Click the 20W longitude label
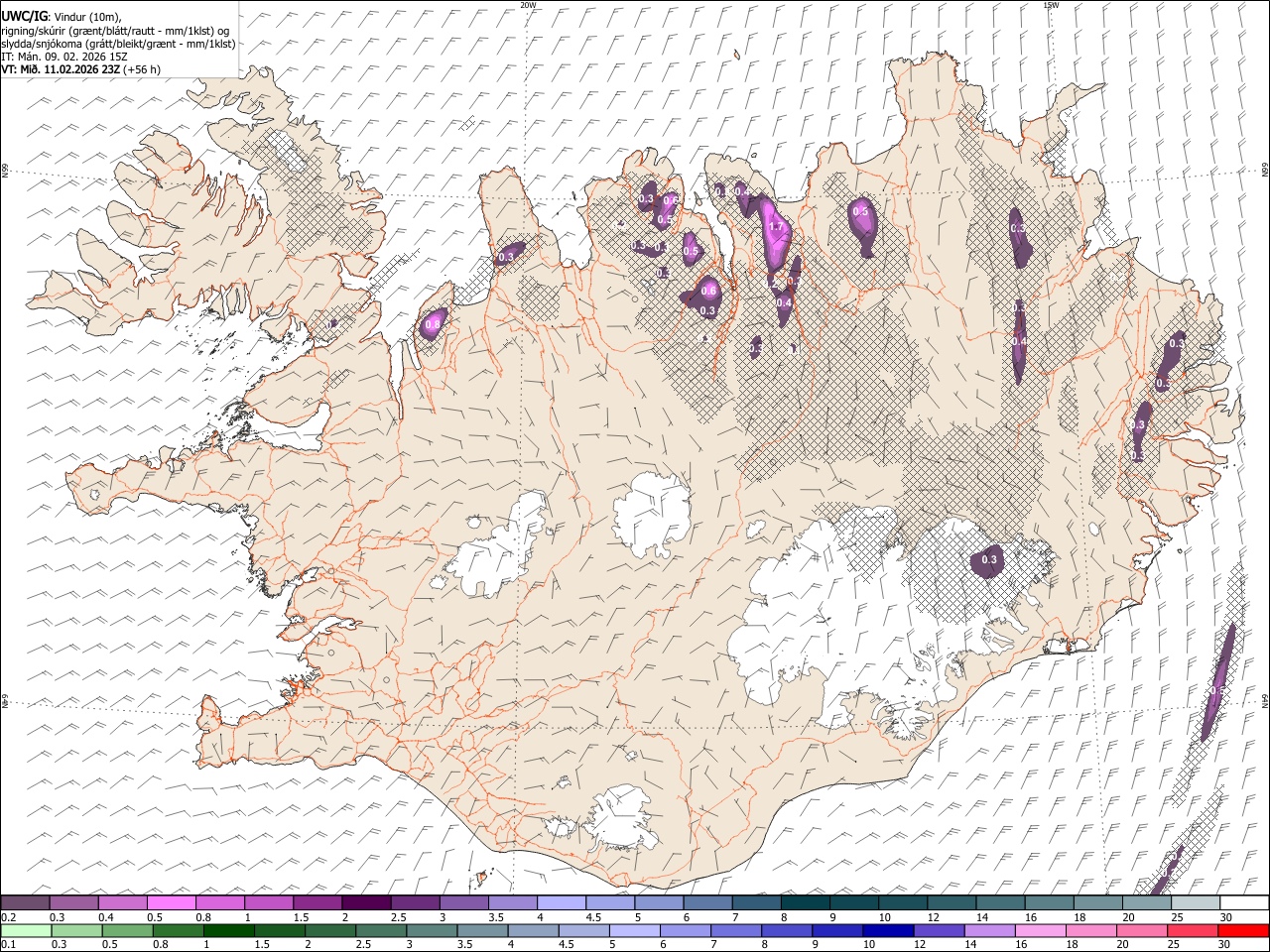 528,5
